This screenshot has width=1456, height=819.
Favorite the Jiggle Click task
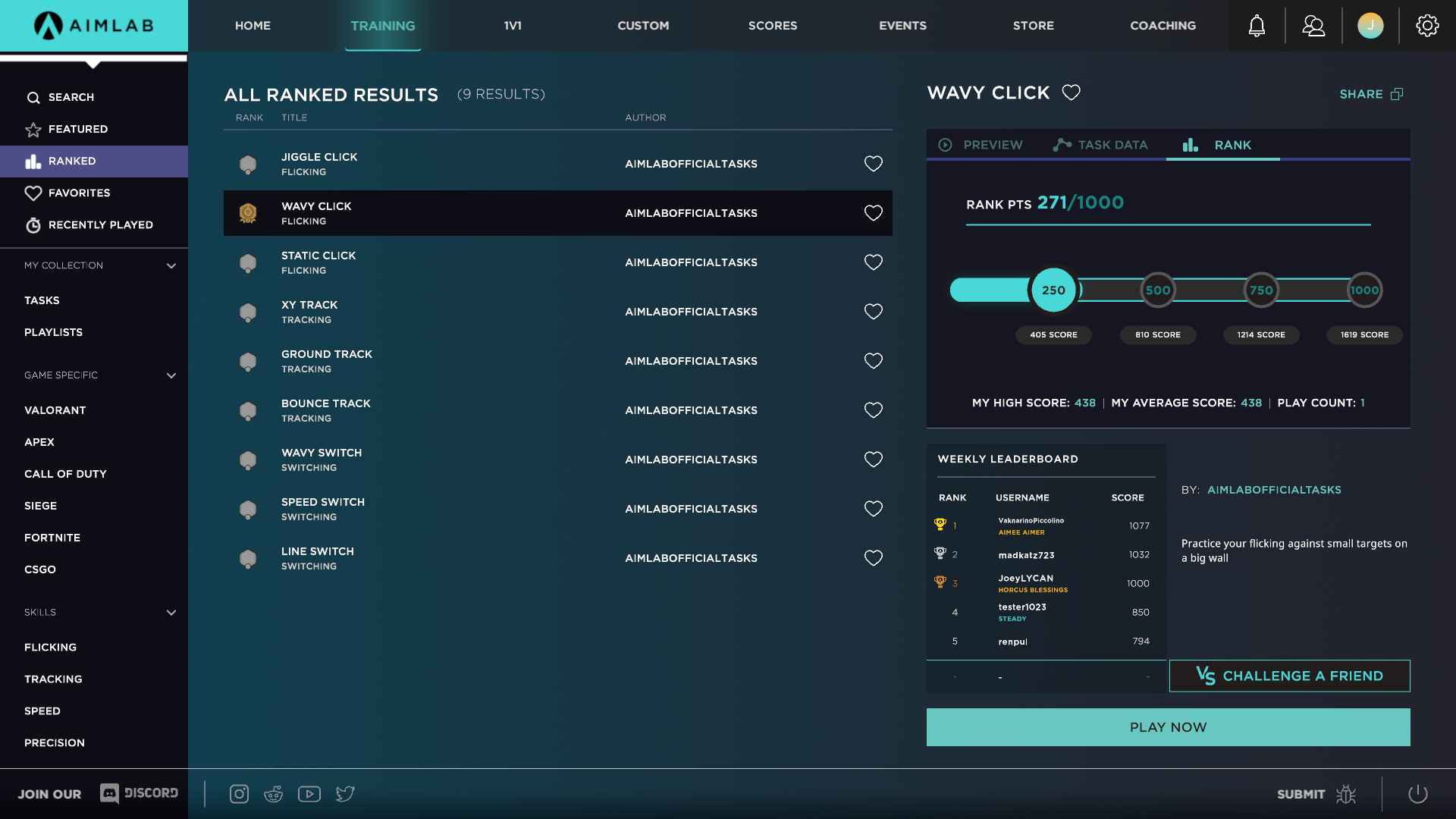(x=874, y=164)
